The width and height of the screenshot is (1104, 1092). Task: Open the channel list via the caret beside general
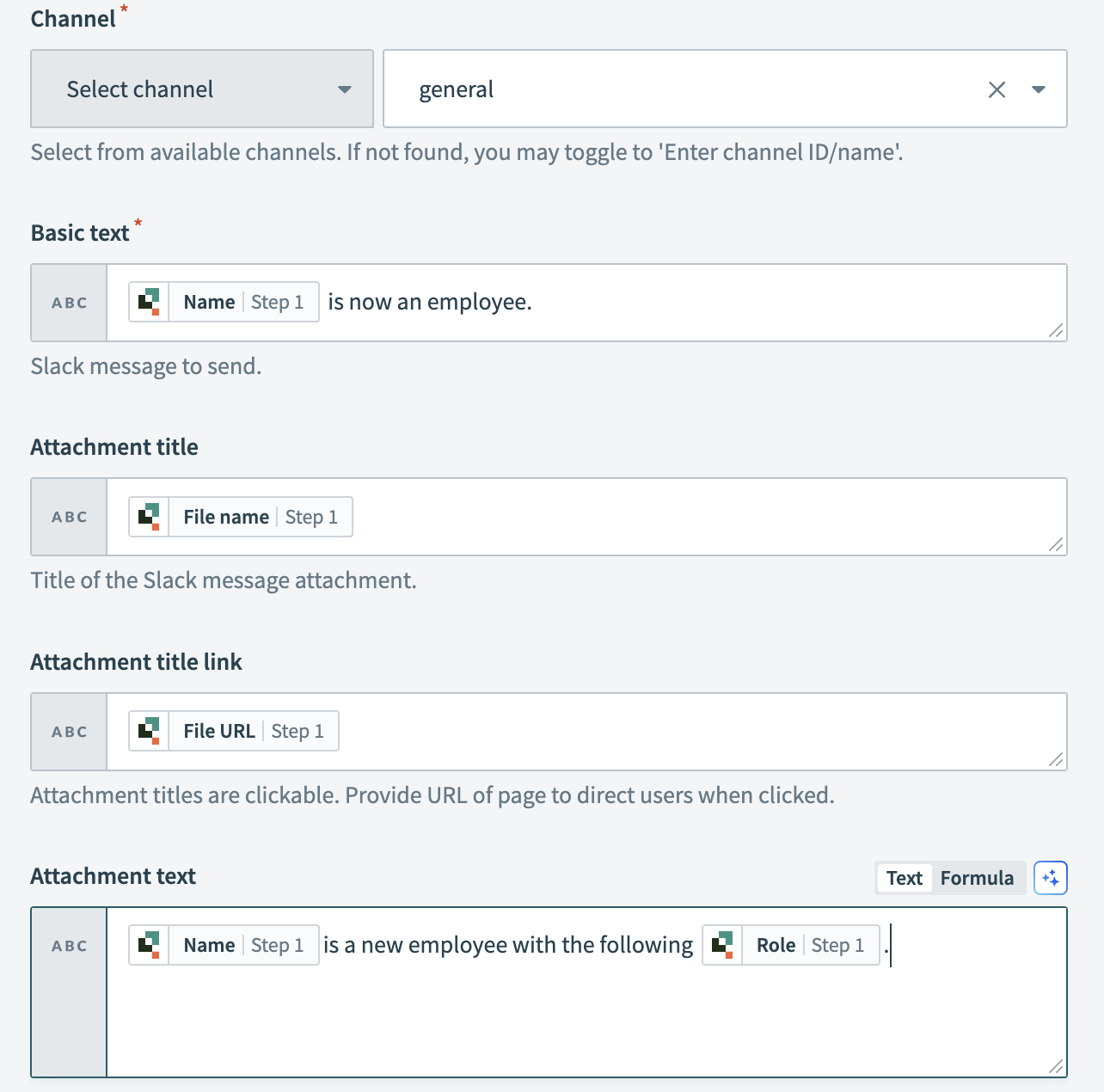coord(1038,89)
